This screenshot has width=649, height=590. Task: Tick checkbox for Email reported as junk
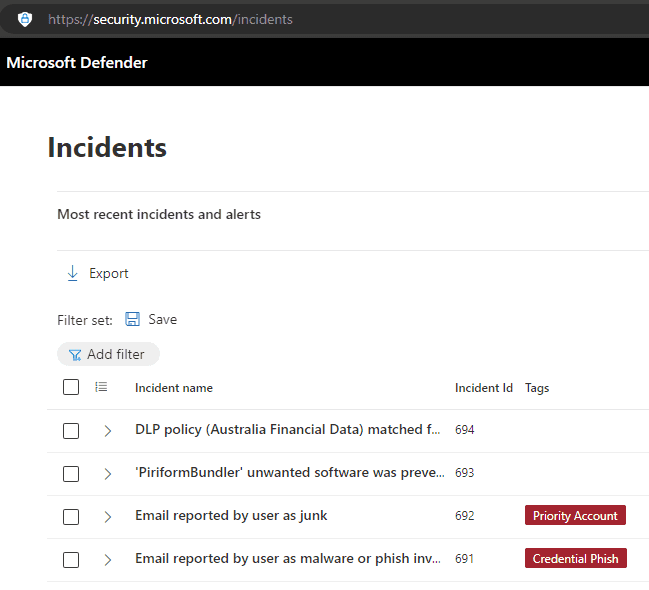(71, 517)
